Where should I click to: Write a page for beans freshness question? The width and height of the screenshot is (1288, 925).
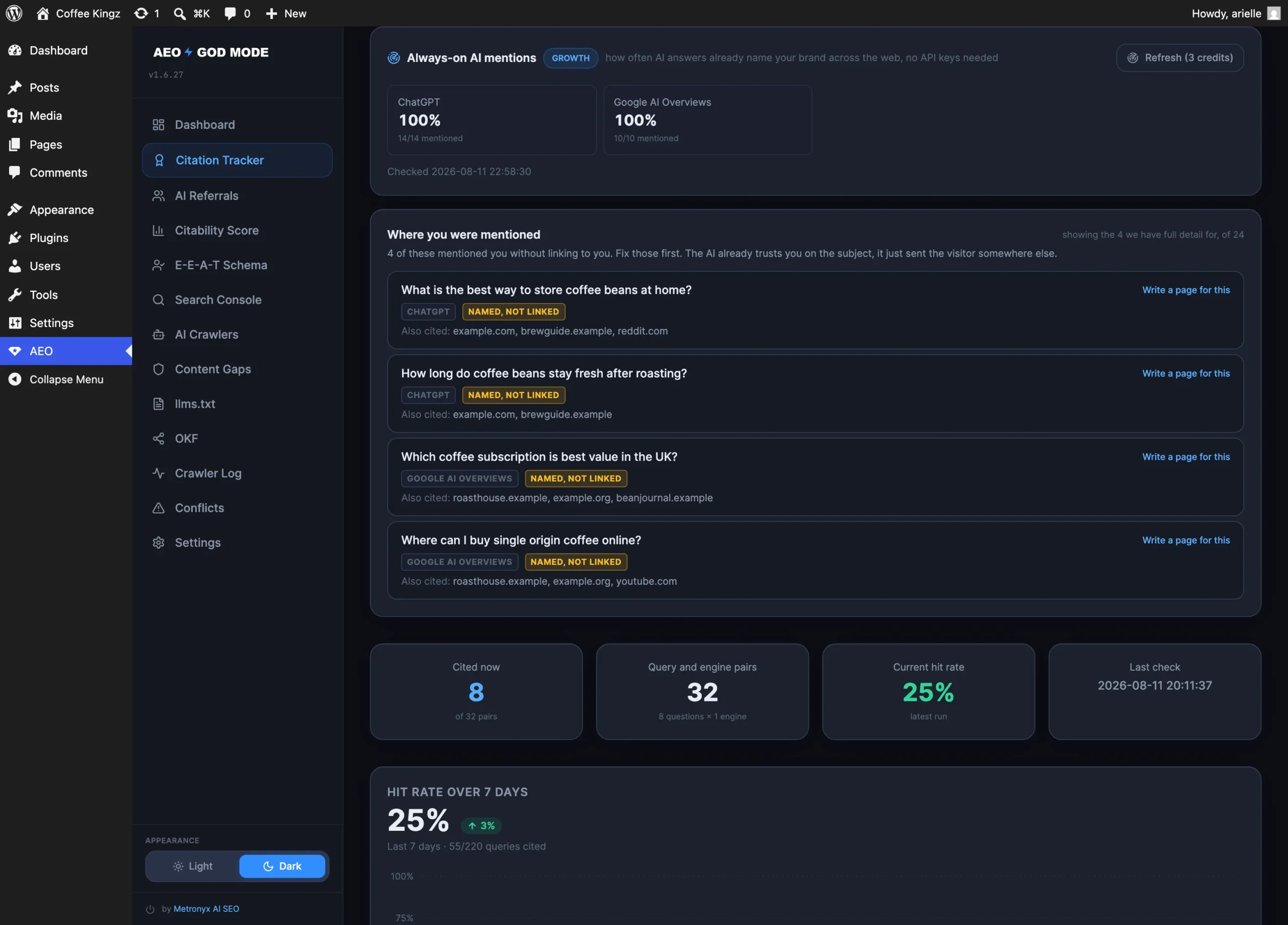click(x=1186, y=373)
